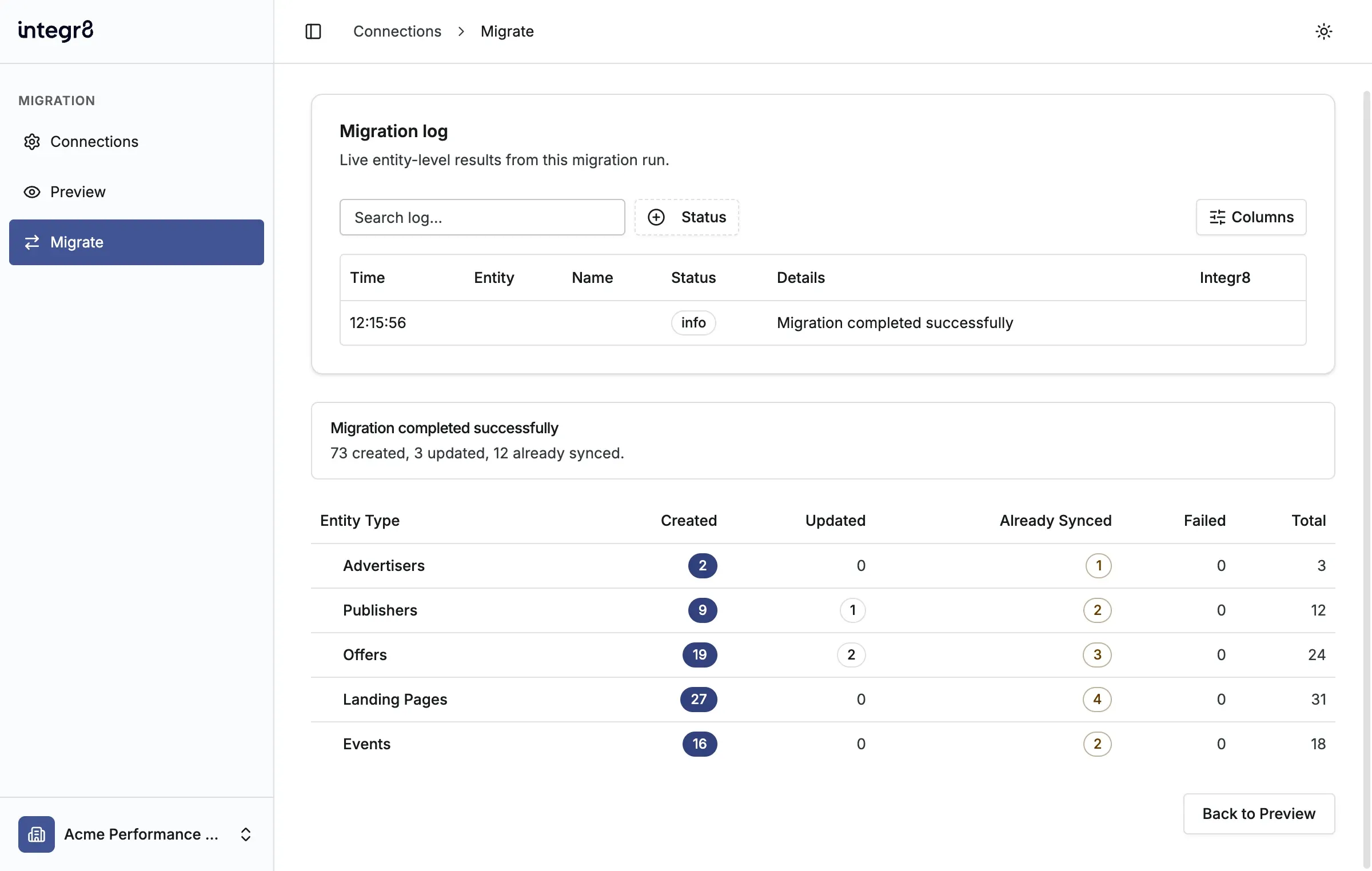Click Publishers created badge 9

coord(703,610)
